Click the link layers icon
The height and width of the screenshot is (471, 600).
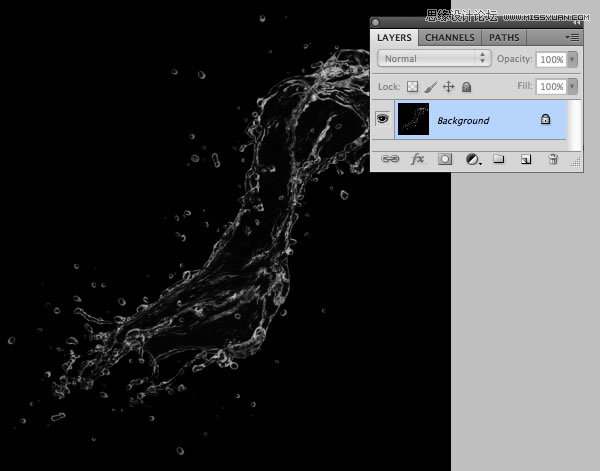391,158
